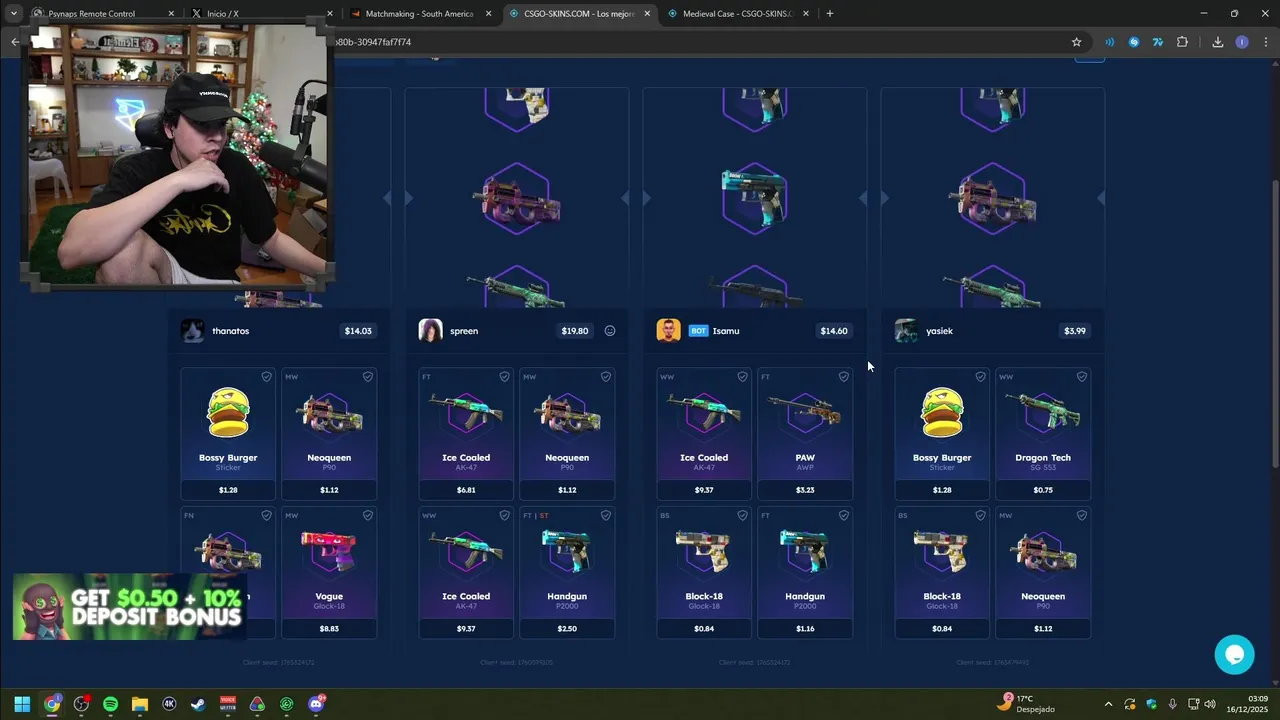Screen dimensions: 1280x720
Task: Click spreen's total value $19.80
Action: click(x=575, y=331)
